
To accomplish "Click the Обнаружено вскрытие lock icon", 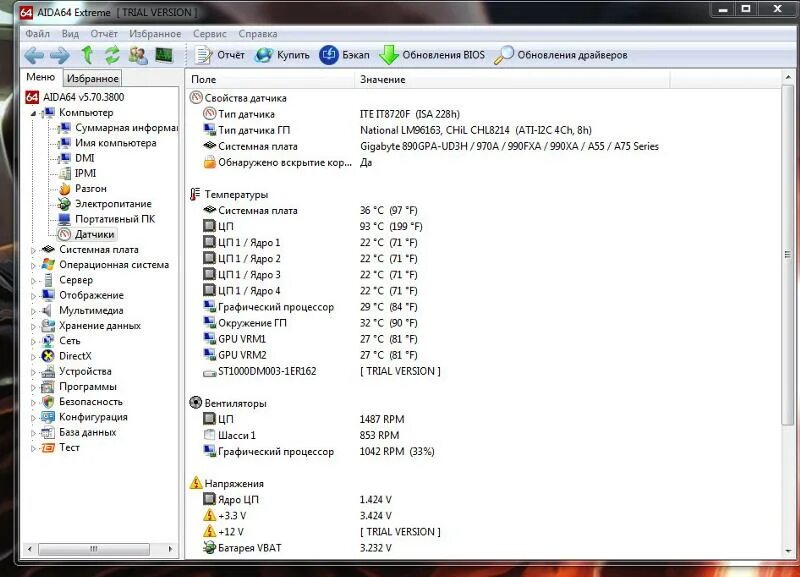I will 210,162.
